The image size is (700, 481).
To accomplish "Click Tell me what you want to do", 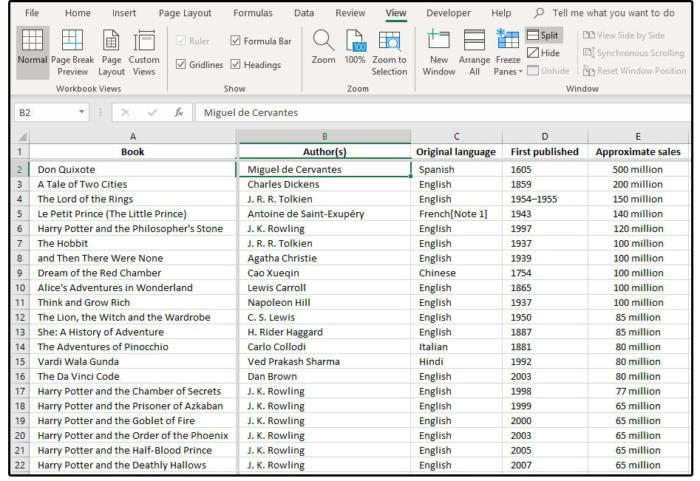I will tap(613, 13).
